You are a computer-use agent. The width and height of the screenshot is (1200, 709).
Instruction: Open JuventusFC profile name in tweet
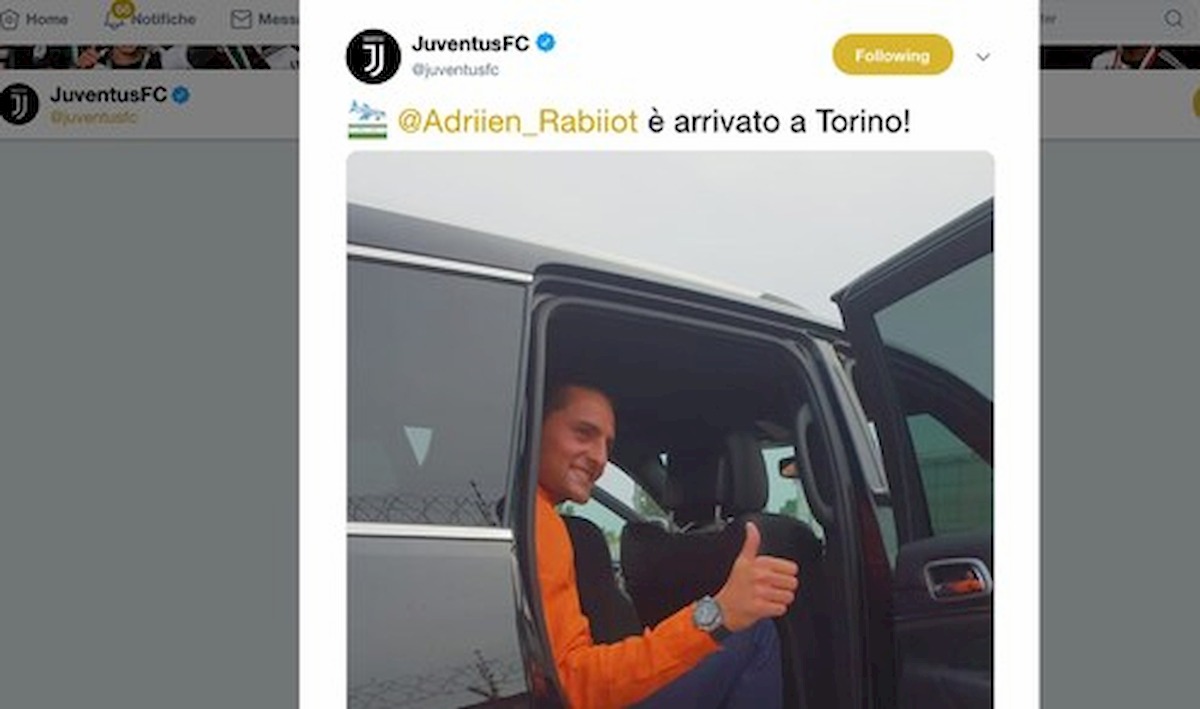(470, 43)
